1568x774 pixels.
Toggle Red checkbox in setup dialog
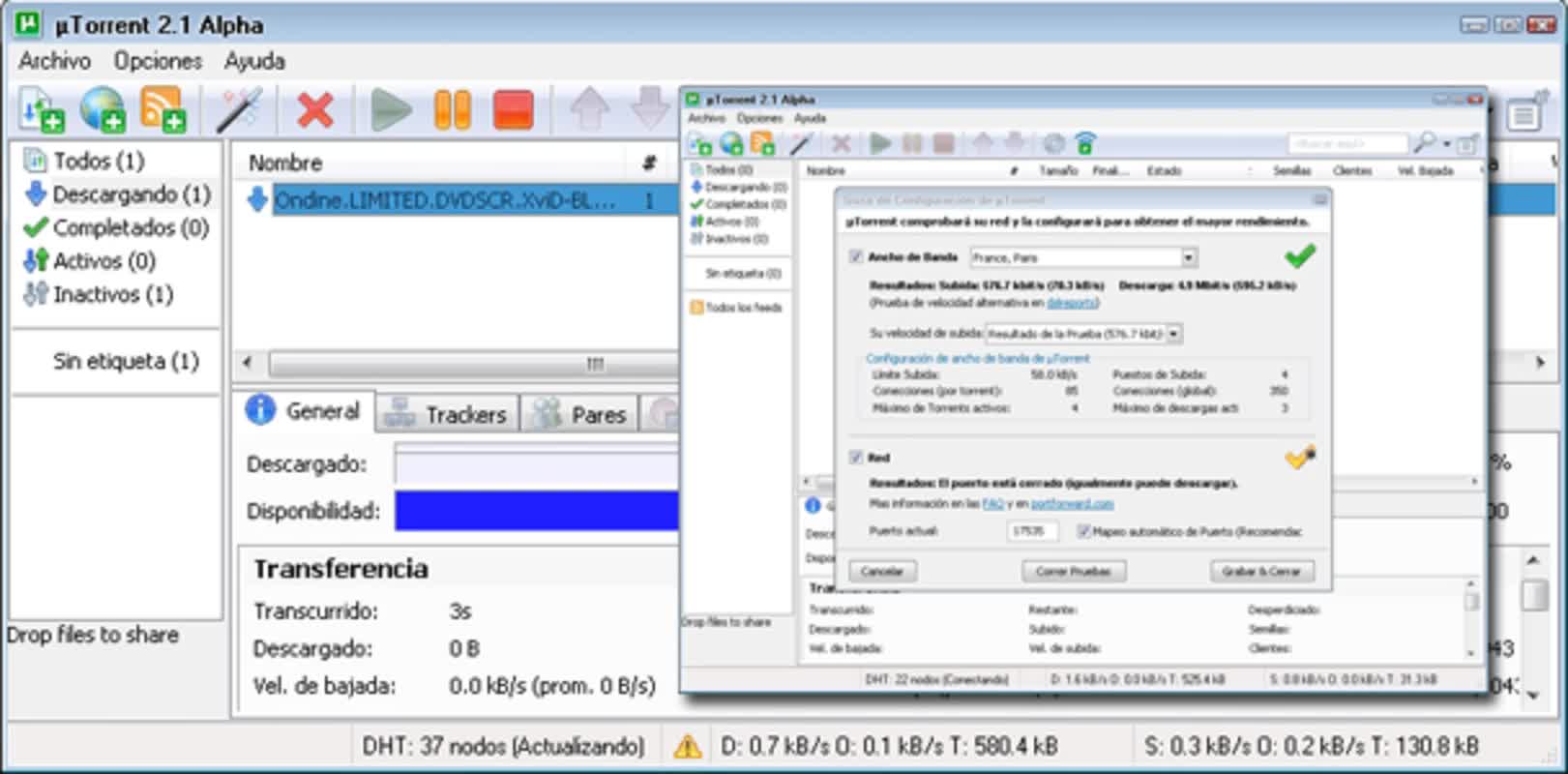(x=855, y=457)
